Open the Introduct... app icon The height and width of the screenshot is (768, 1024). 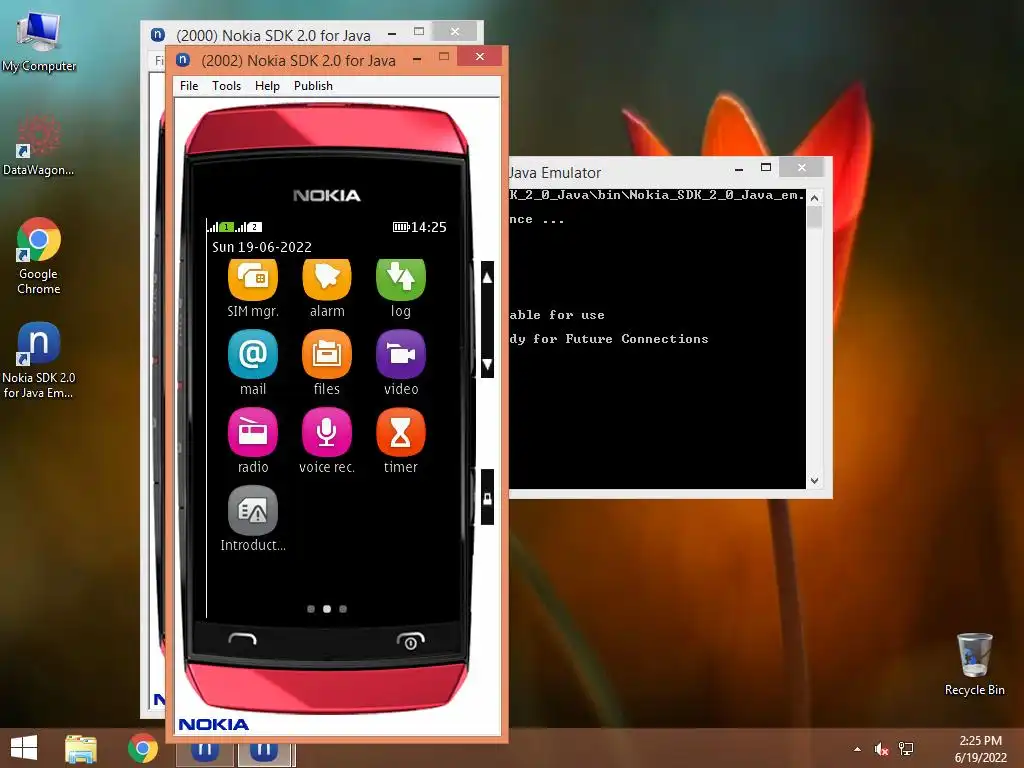[x=253, y=510]
